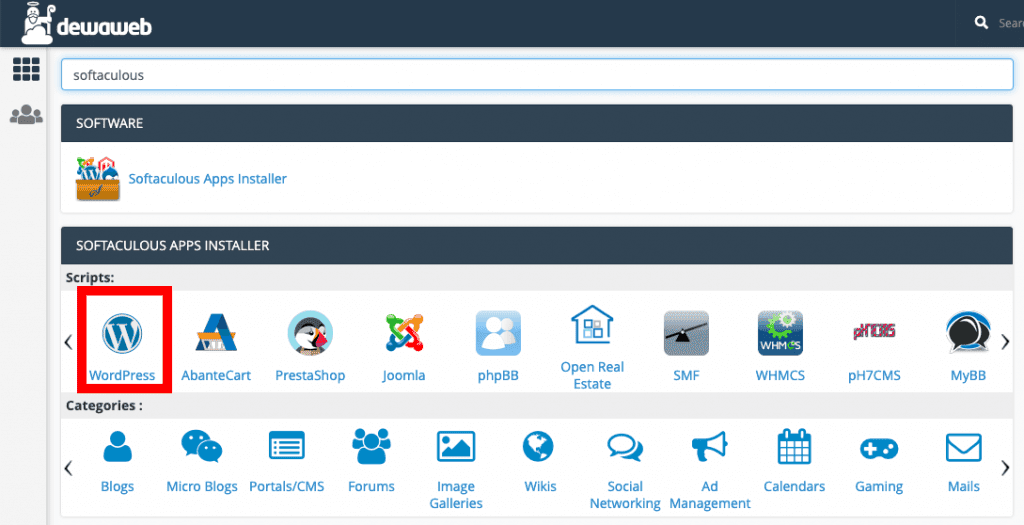Open the WordPress script icon
This screenshot has width=1024, height=525.
(122, 333)
